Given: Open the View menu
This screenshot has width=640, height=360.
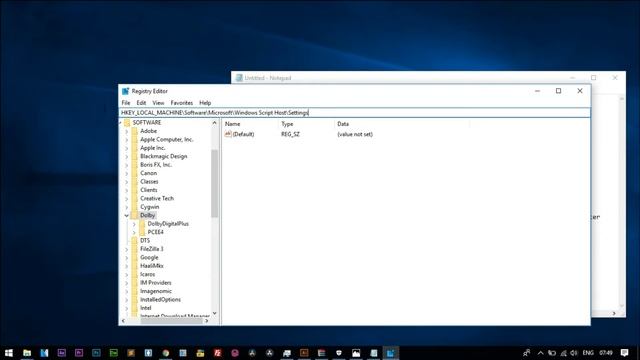Looking at the screenshot, I should click(158, 103).
